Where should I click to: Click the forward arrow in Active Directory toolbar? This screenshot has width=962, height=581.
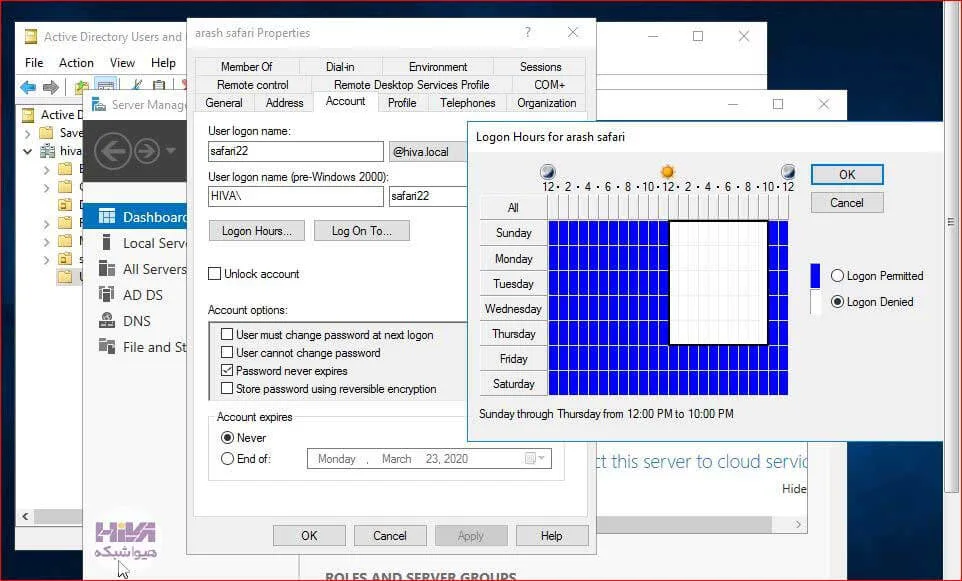(51, 87)
